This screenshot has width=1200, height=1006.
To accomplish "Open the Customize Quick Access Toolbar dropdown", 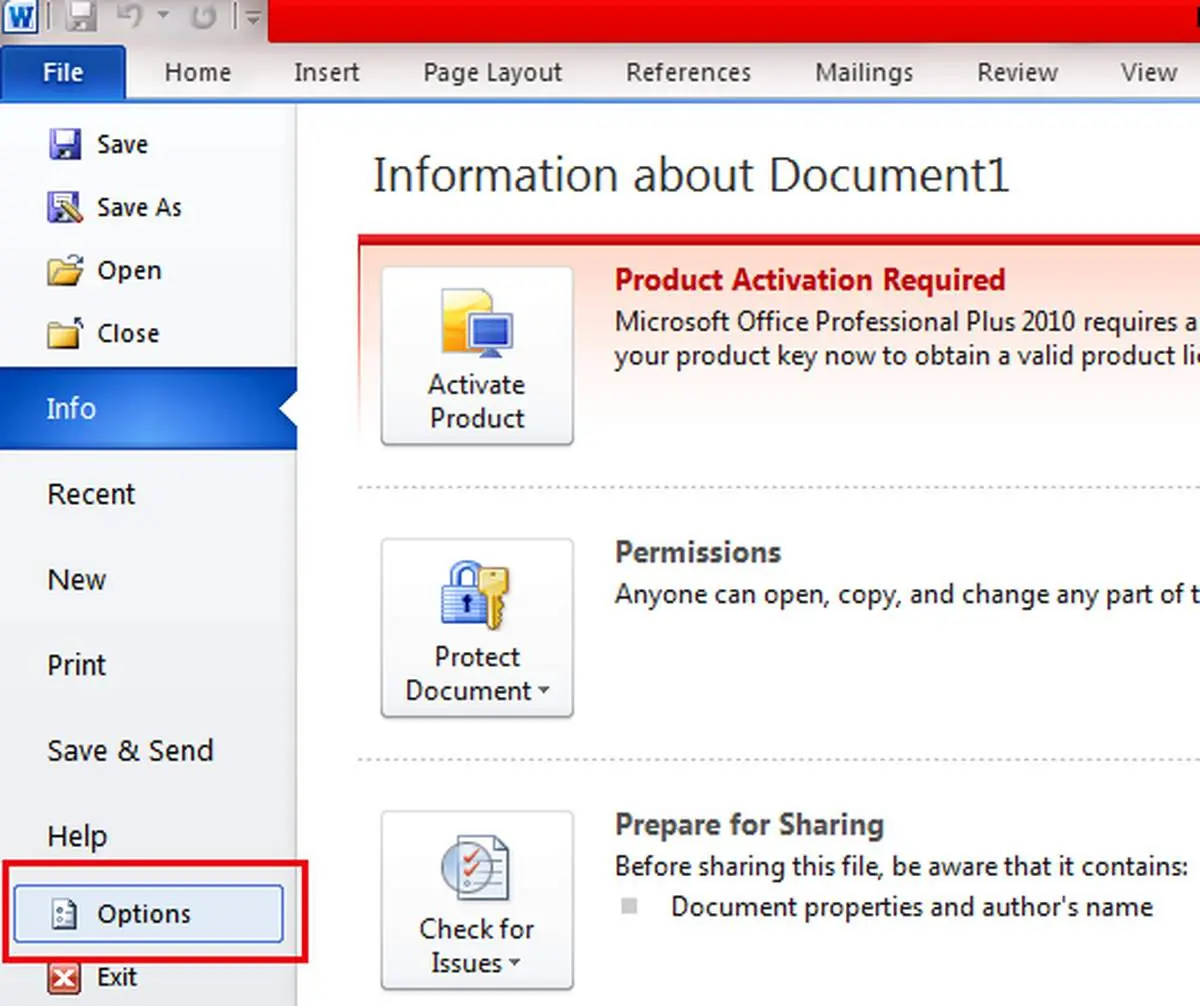I will click(253, 18).
